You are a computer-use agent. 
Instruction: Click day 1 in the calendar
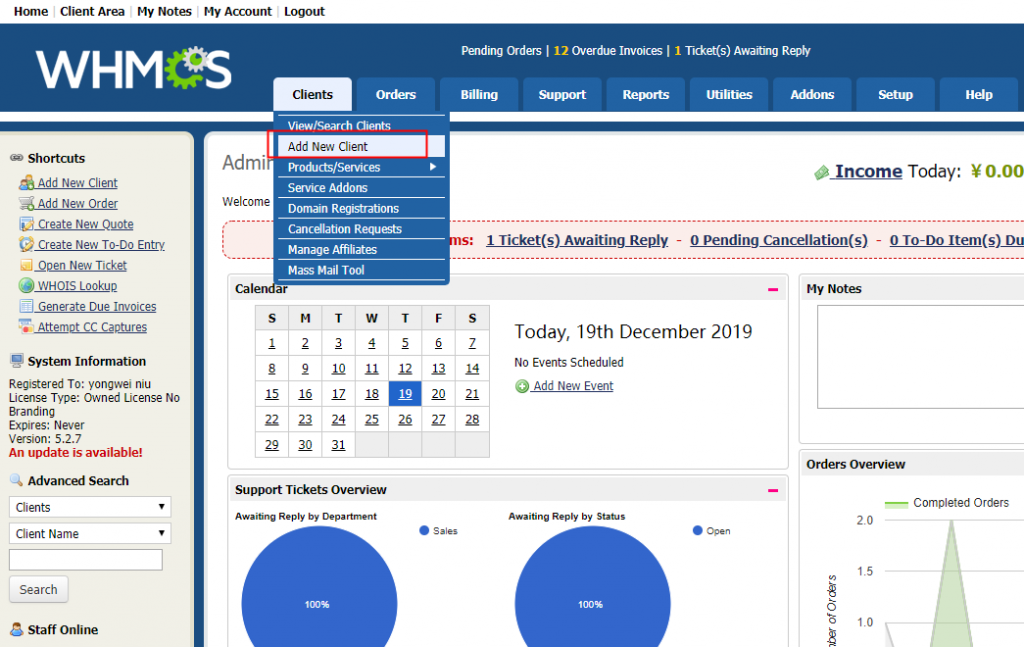(x=272, y=343)
